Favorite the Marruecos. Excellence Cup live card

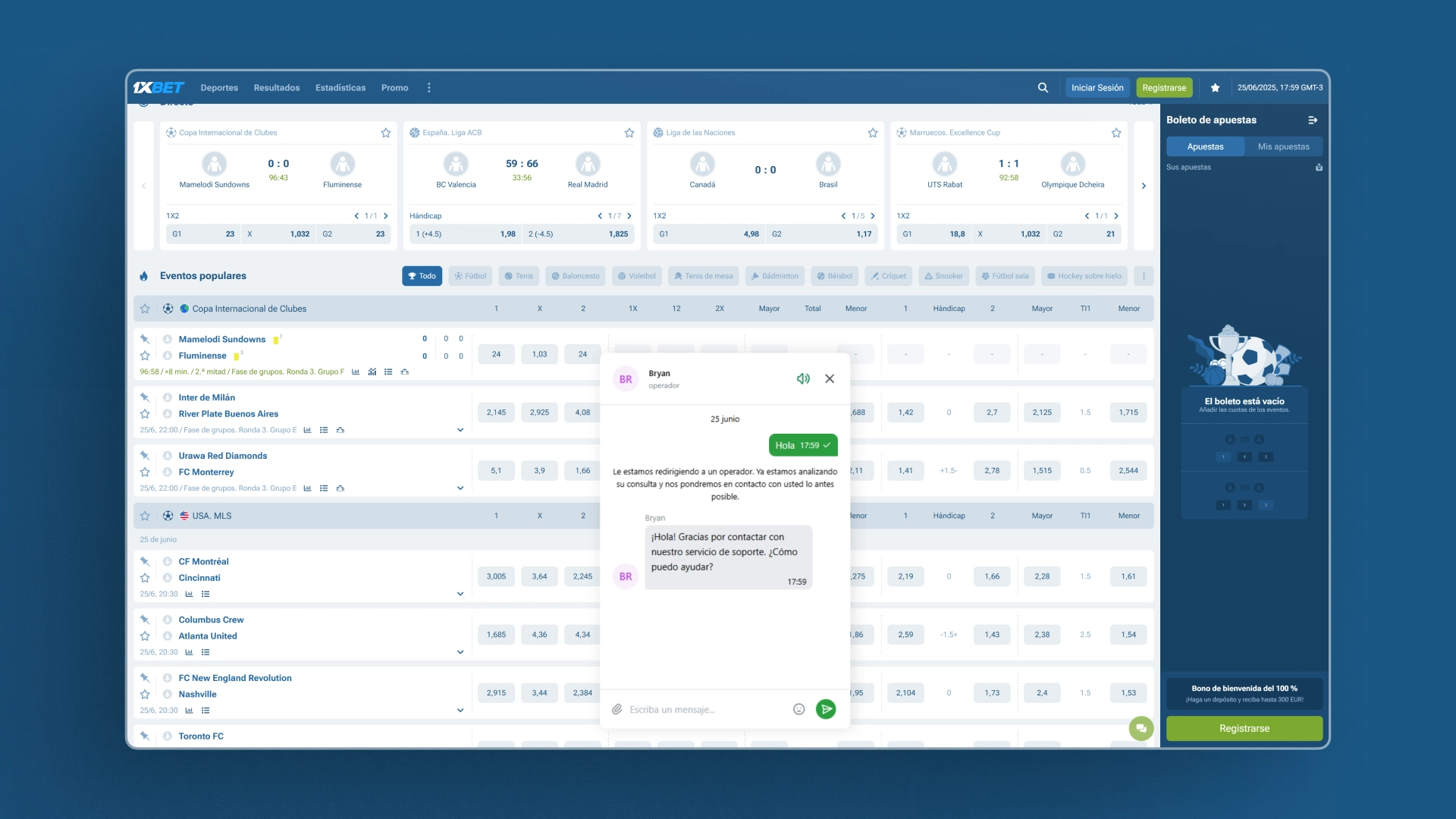[1116, 133]
